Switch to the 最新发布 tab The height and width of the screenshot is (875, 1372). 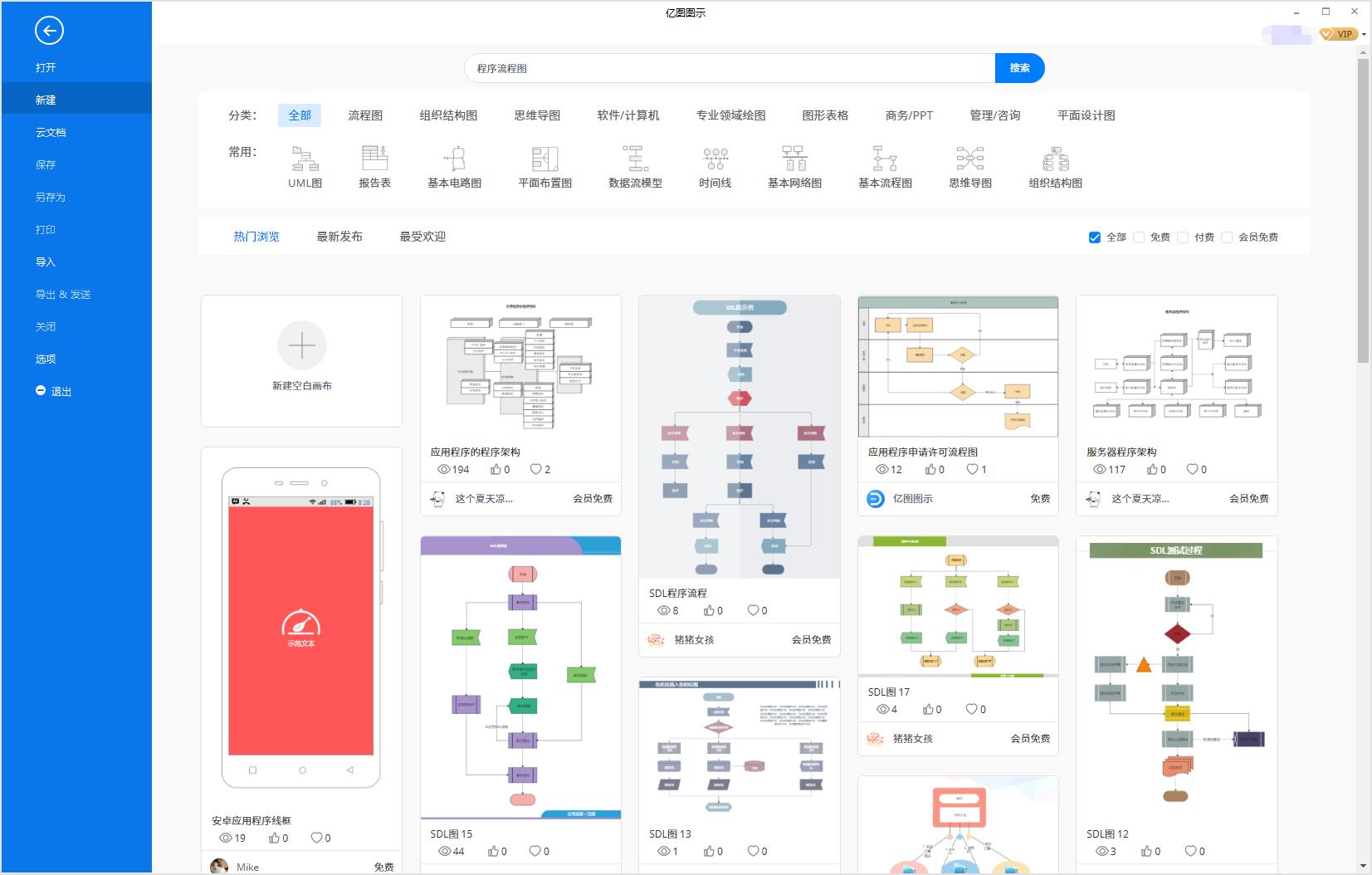tap(339, 236)
